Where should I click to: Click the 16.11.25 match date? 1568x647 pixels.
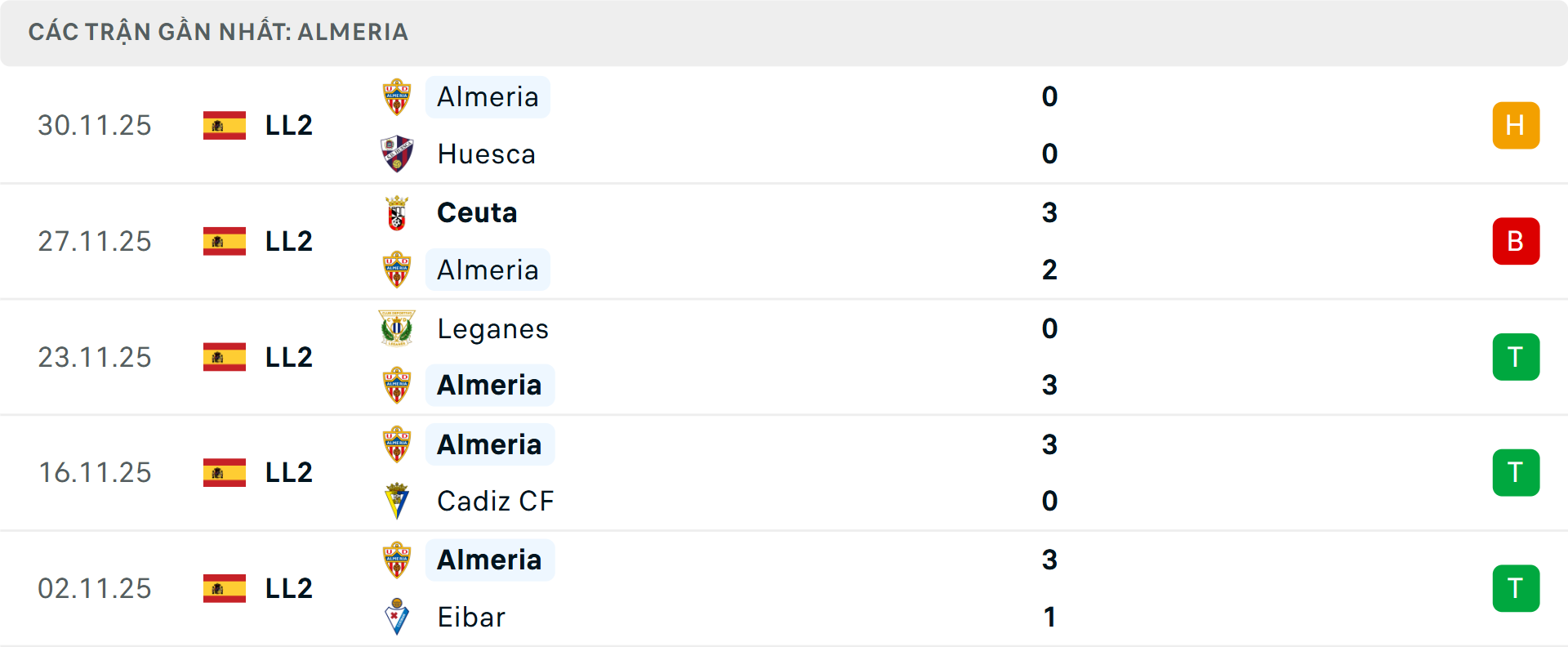(x=95, y=473)
